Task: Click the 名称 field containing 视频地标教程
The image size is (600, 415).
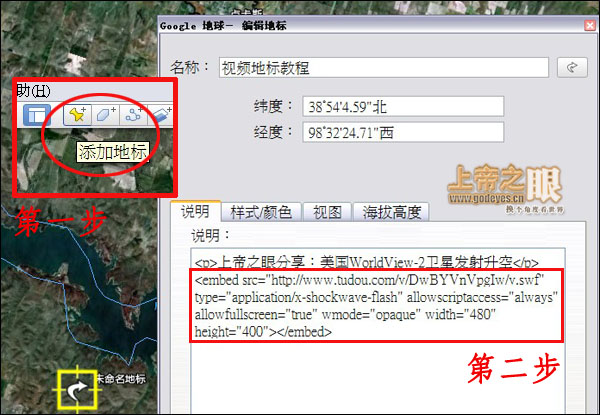Action: click(384, 68)
